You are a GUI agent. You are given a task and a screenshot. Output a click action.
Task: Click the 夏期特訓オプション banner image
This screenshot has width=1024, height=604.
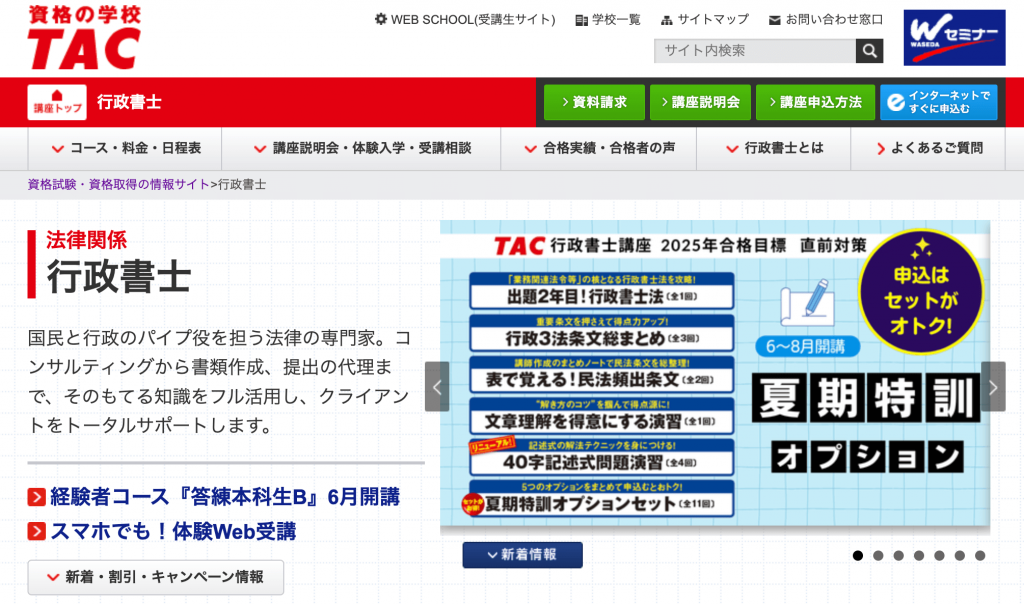coord(715,374)
